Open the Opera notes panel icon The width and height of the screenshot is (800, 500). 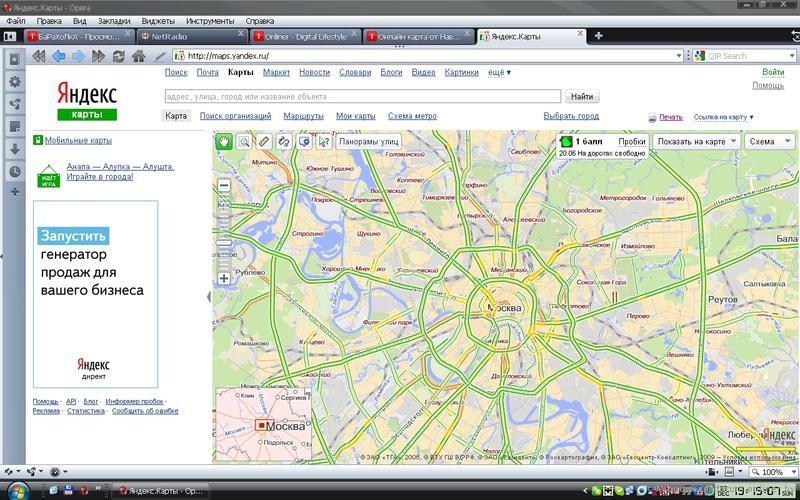[x=15, y=127]
